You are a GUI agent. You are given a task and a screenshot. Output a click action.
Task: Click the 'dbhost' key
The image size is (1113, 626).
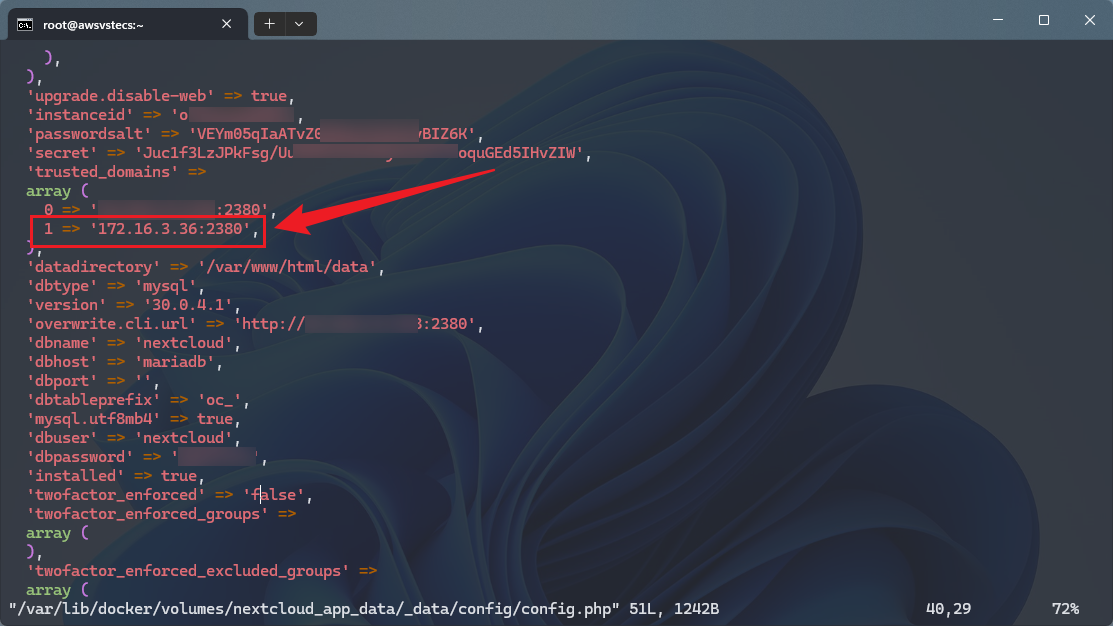(x=62, y=362)
